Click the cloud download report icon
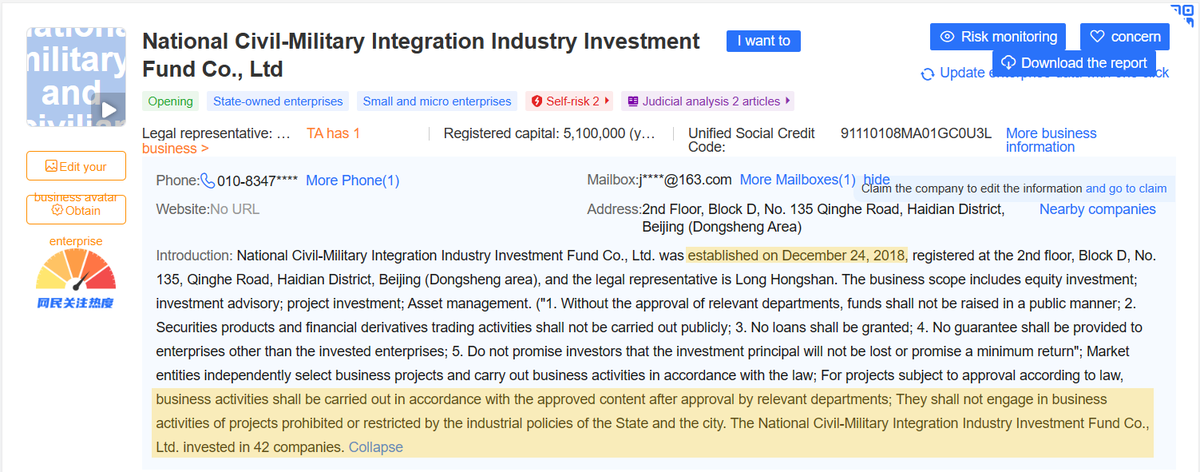 point(1008,62)
